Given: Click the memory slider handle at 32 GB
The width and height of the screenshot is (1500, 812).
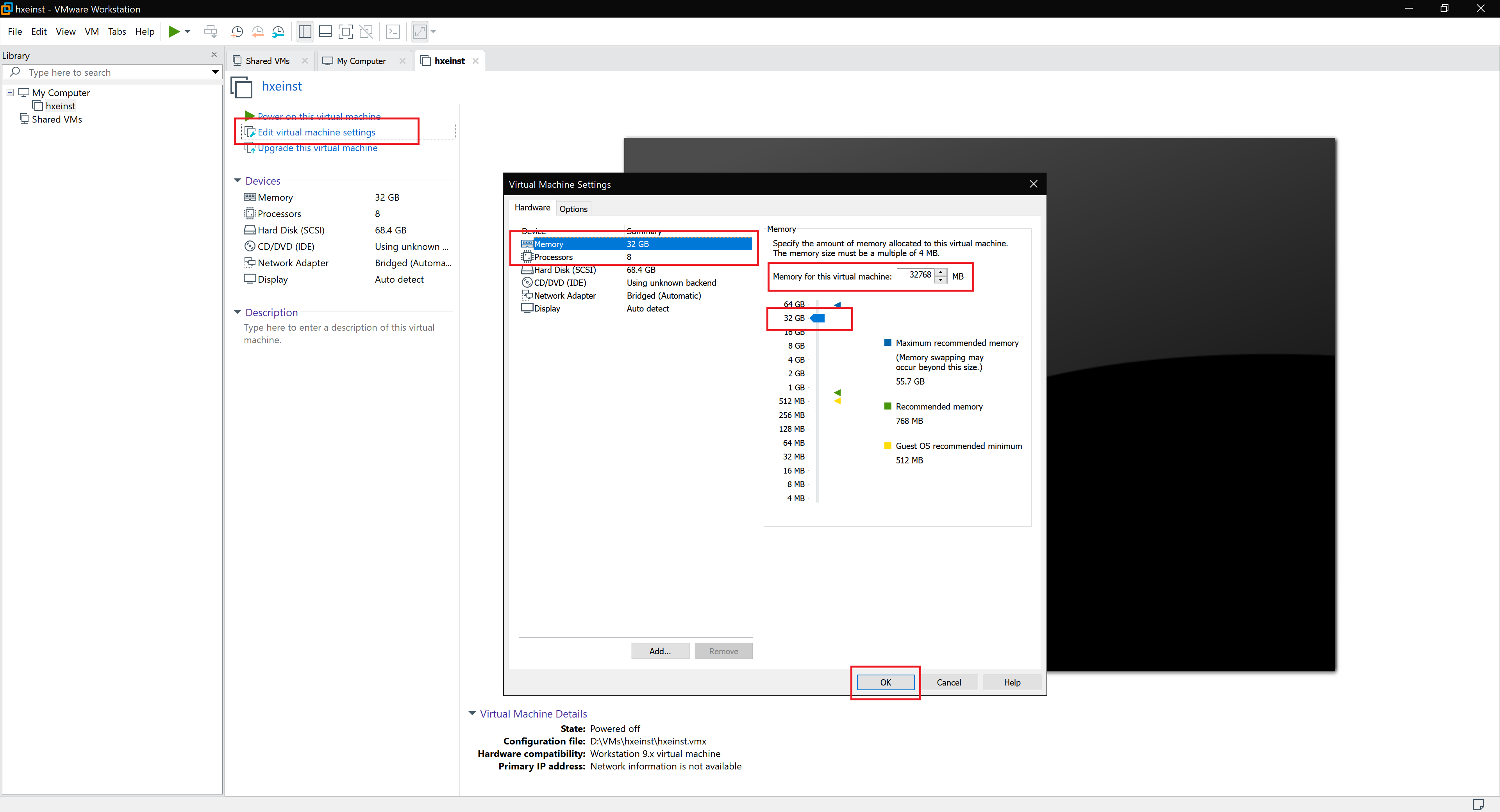Looking at the screenshot, I should click(x=818, y=318).
